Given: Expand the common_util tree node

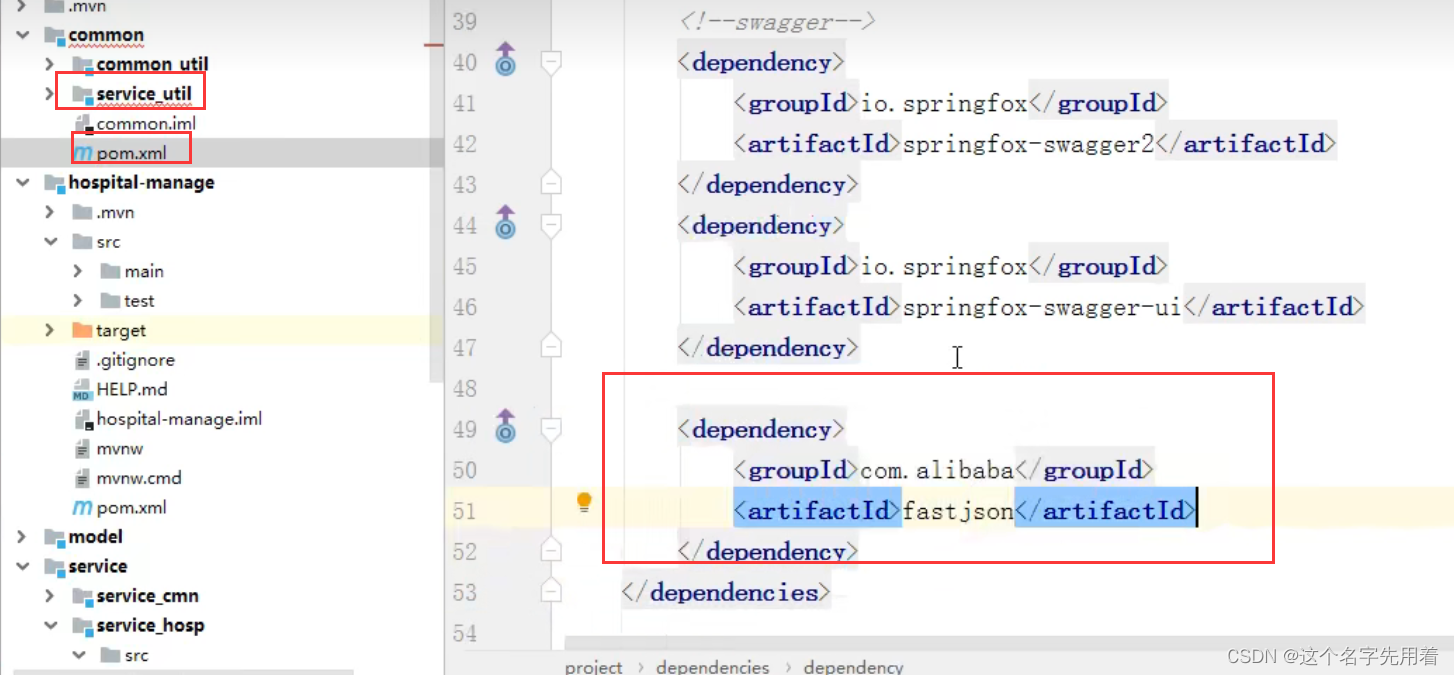Looking at the screenshot, I should coord(50,65).
